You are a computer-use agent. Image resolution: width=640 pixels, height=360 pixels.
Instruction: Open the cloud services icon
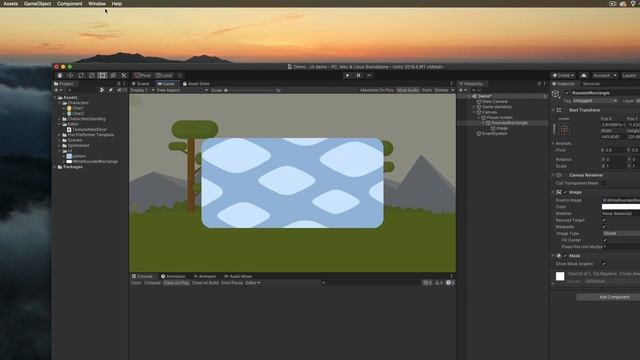[x=584, y=76]
